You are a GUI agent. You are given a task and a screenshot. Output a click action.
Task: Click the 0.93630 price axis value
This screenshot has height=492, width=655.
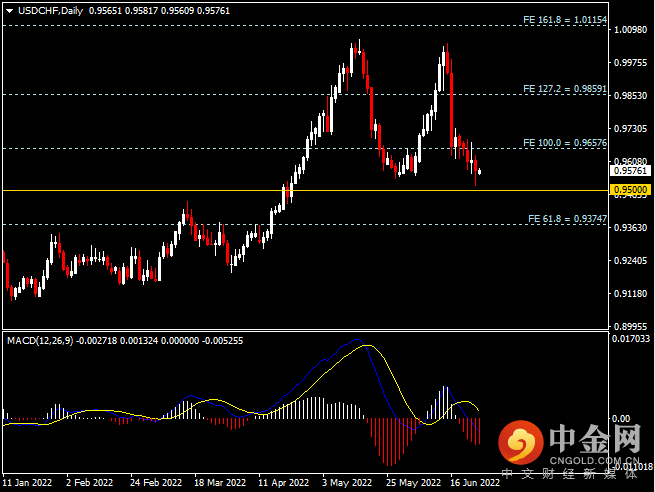(x=630, y=228)
